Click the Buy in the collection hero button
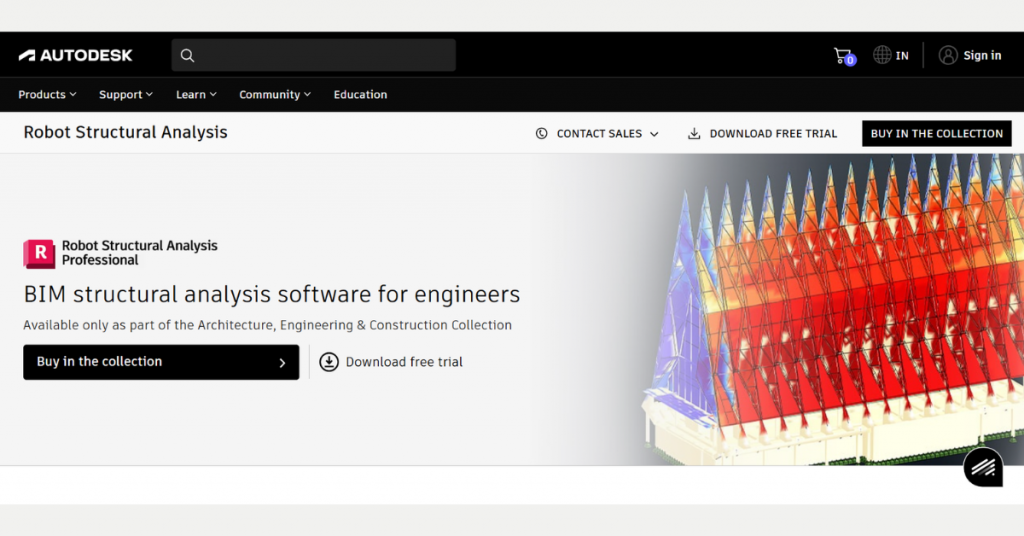This screenshot has height=536, width=1024. pos(161,362)
